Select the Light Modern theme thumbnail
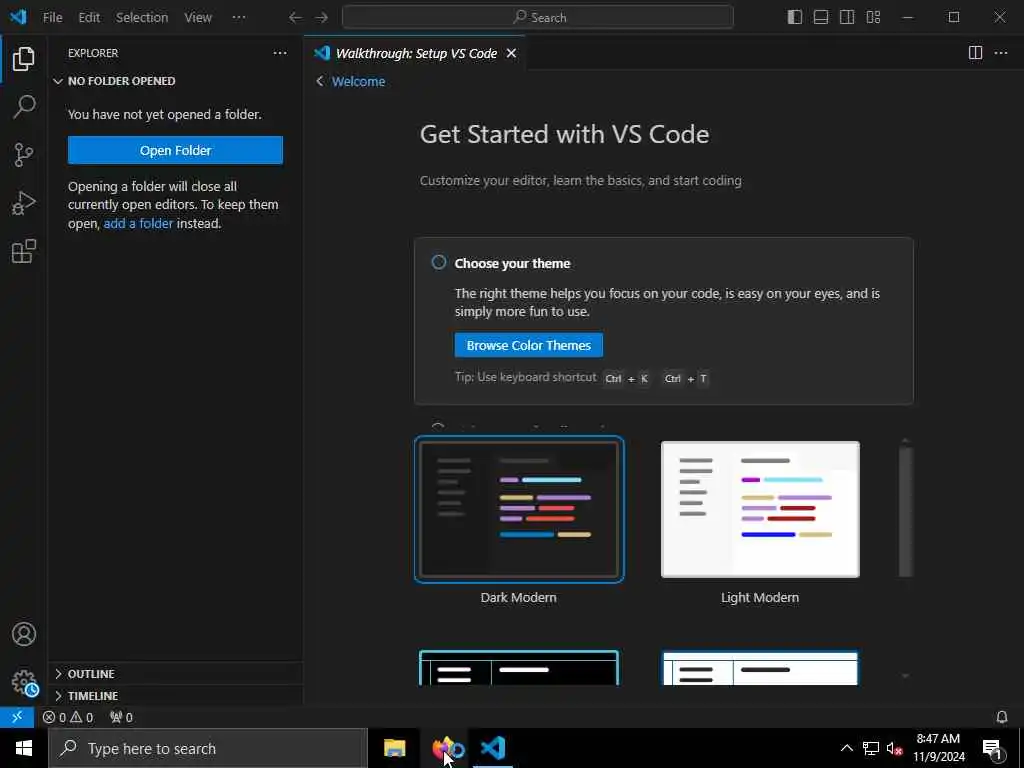Image resolution: width=1024 pixels, height=768 pixels. pos(760,509)
